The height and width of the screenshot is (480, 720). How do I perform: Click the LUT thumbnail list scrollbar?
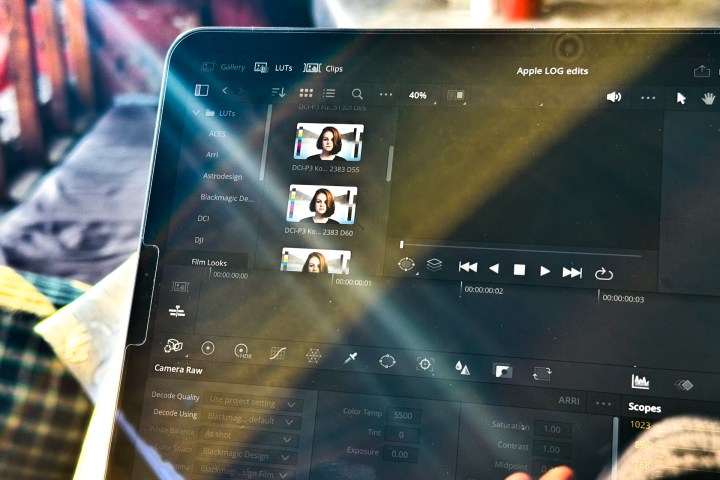click(x=390, y=163)
